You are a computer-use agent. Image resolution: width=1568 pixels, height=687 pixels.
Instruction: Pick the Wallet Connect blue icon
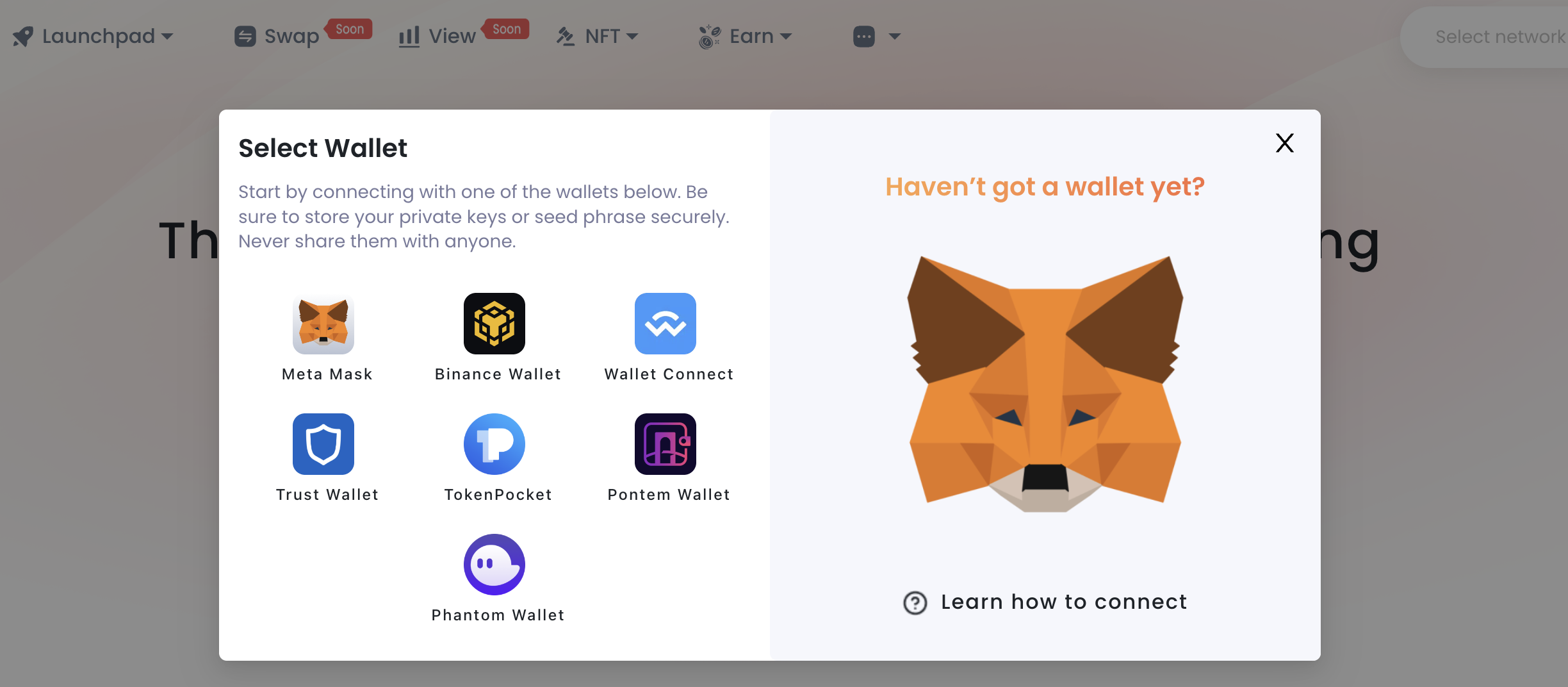(665, 324)
